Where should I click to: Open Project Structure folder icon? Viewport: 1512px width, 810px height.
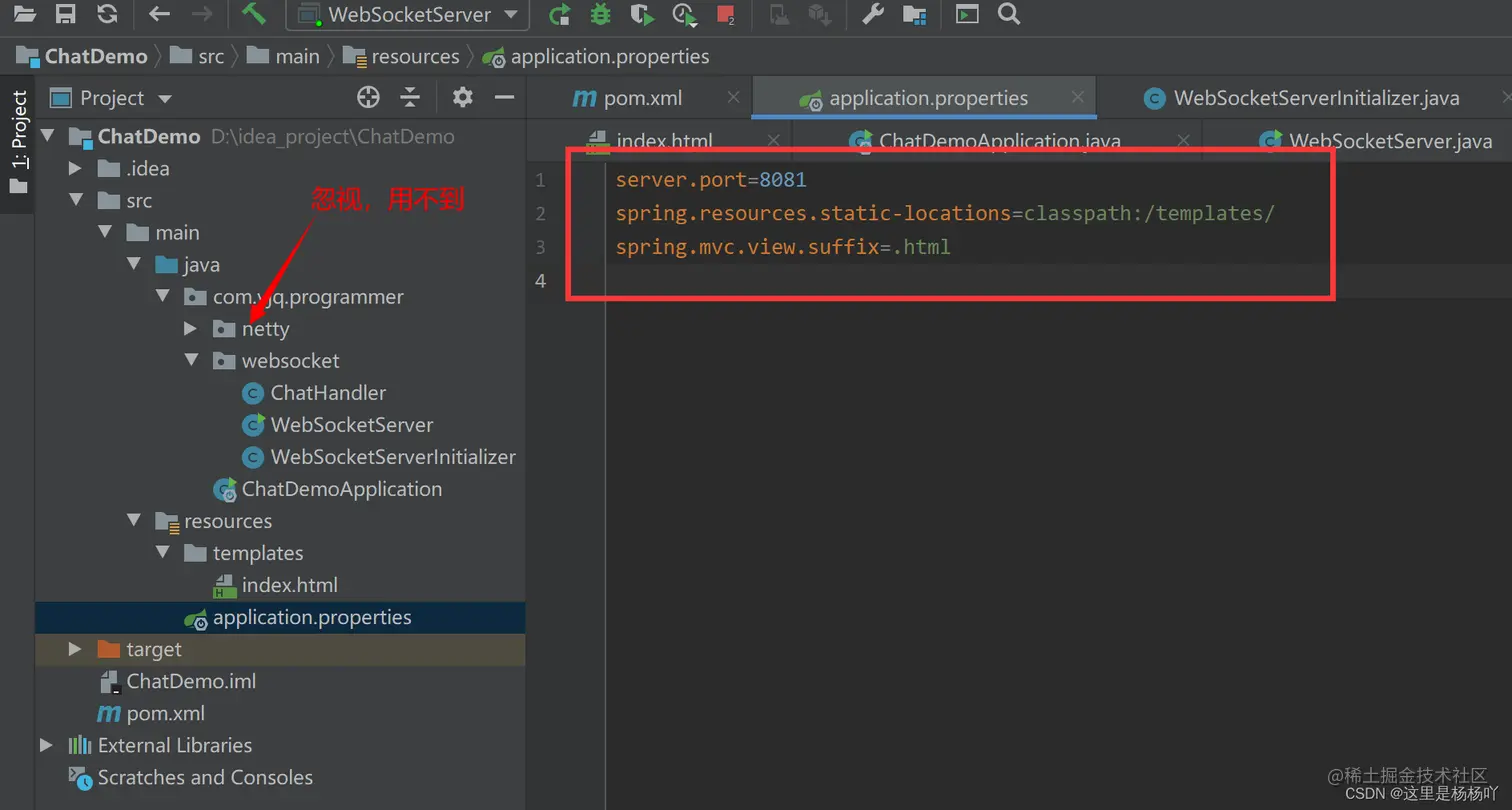(914, 14)
